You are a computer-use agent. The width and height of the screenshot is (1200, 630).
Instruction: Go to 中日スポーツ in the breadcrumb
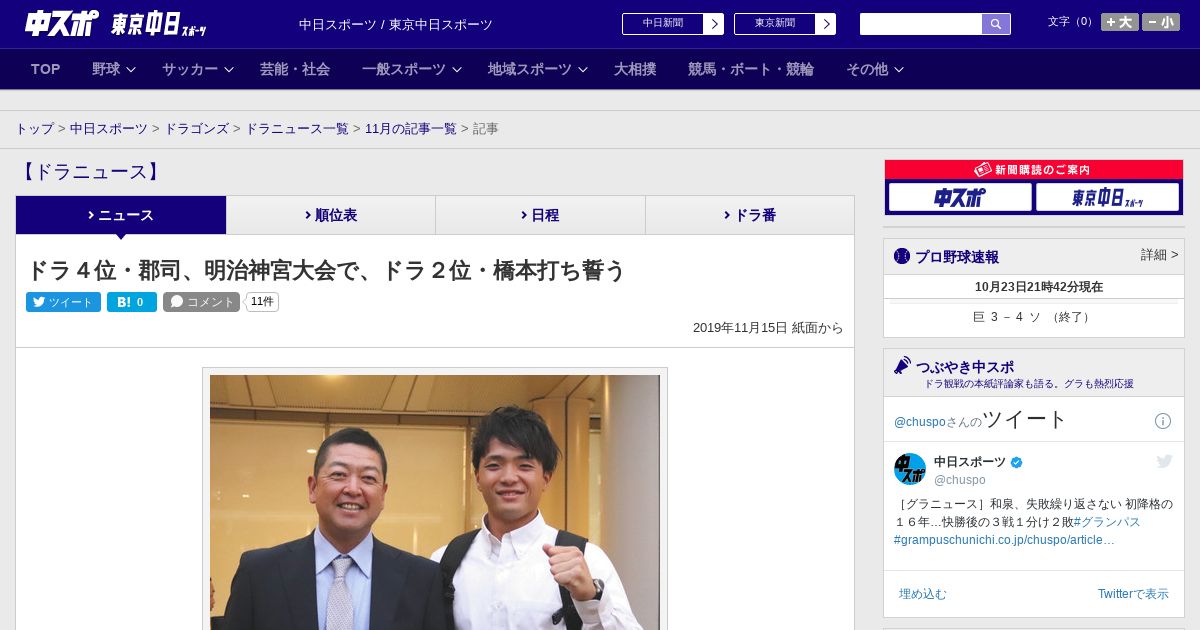pyautogui.click(x=109, y=129)
